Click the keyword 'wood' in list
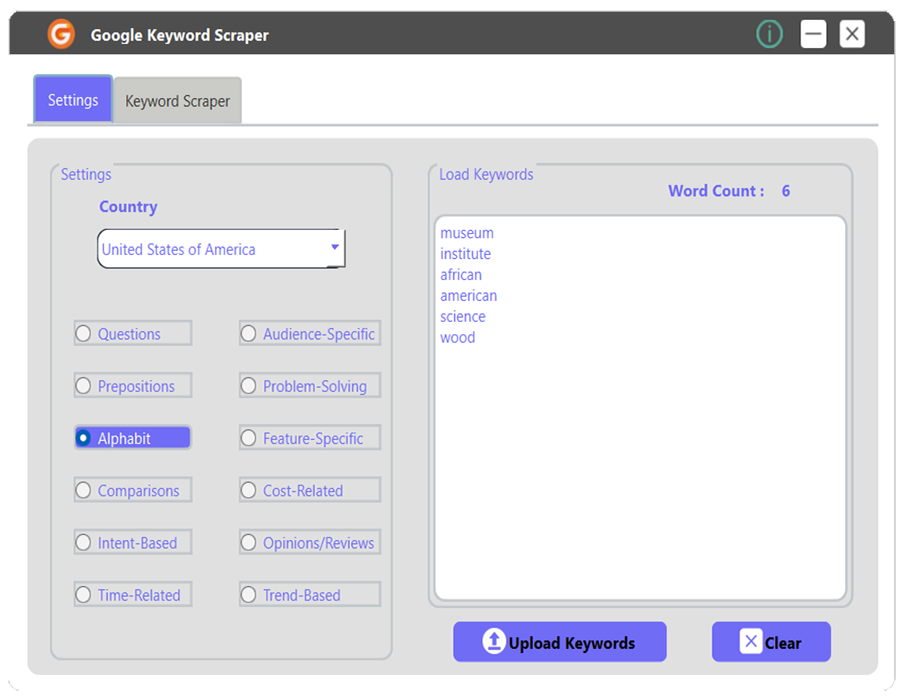Image resolution: width=900 pixels, height=700 pixels. [457, 337]
